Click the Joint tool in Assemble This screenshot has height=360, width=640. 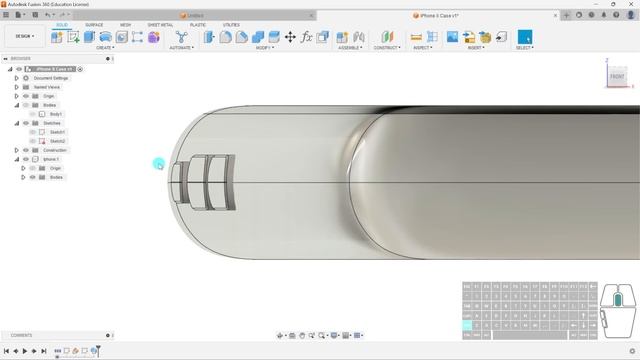click(358, 37)
